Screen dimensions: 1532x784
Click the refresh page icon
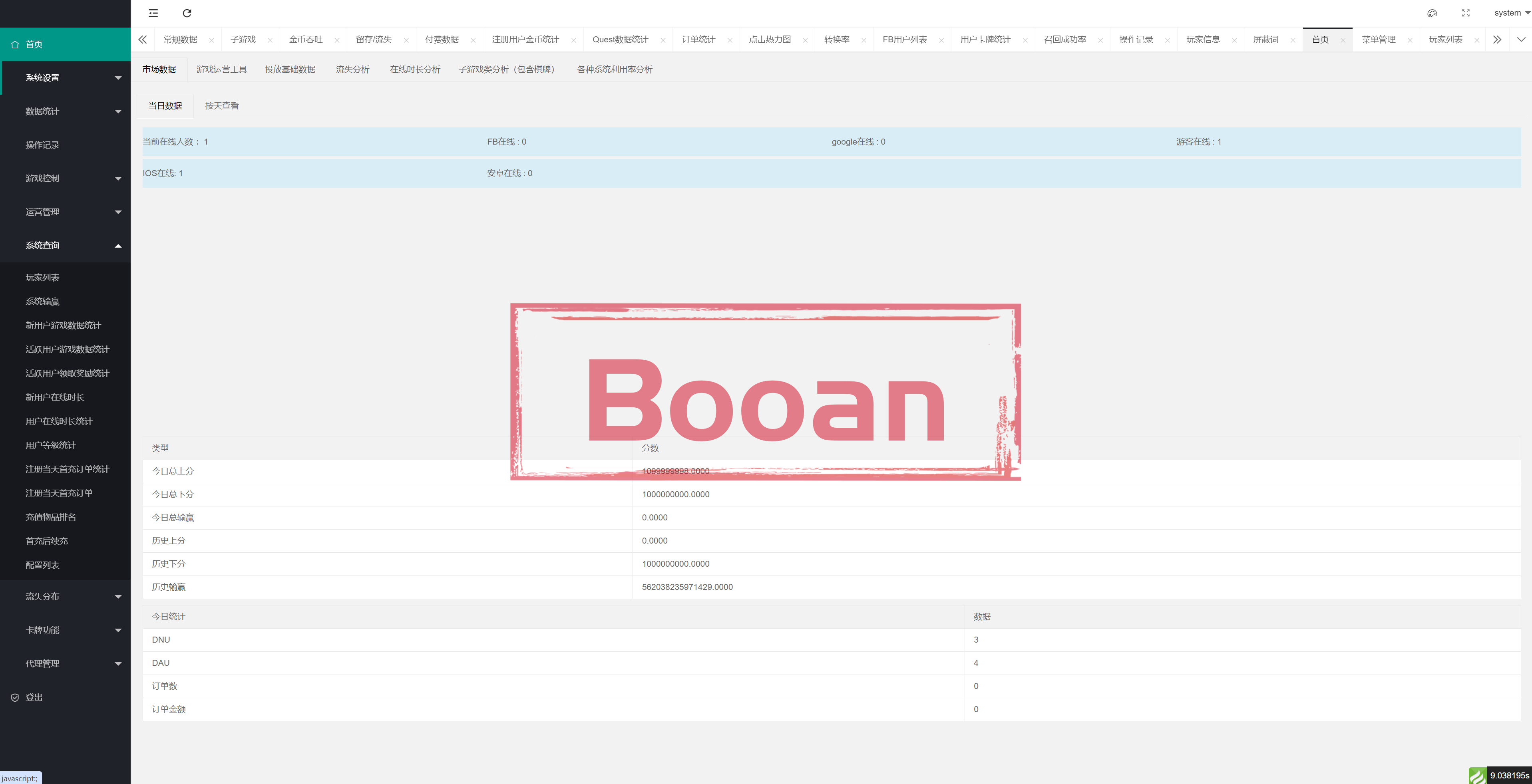(187, 13)
